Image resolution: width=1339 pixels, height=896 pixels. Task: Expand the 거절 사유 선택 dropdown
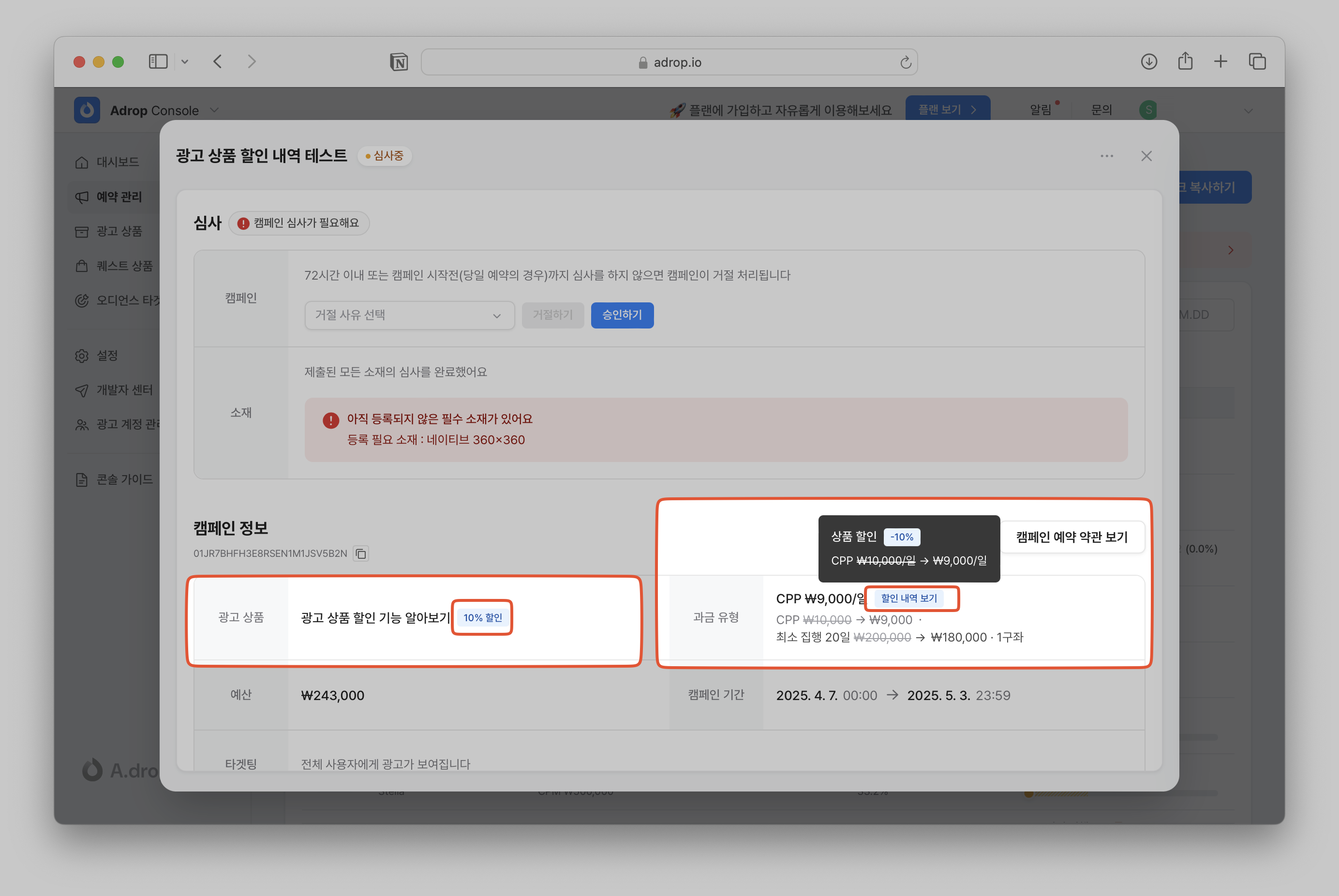[x=409, y=315]
